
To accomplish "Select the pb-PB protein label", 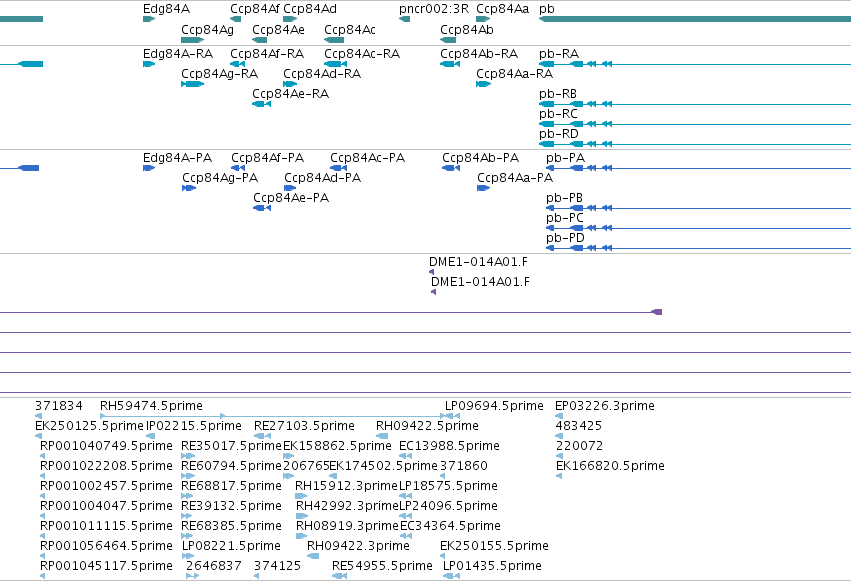I will (x=564, y=199).
